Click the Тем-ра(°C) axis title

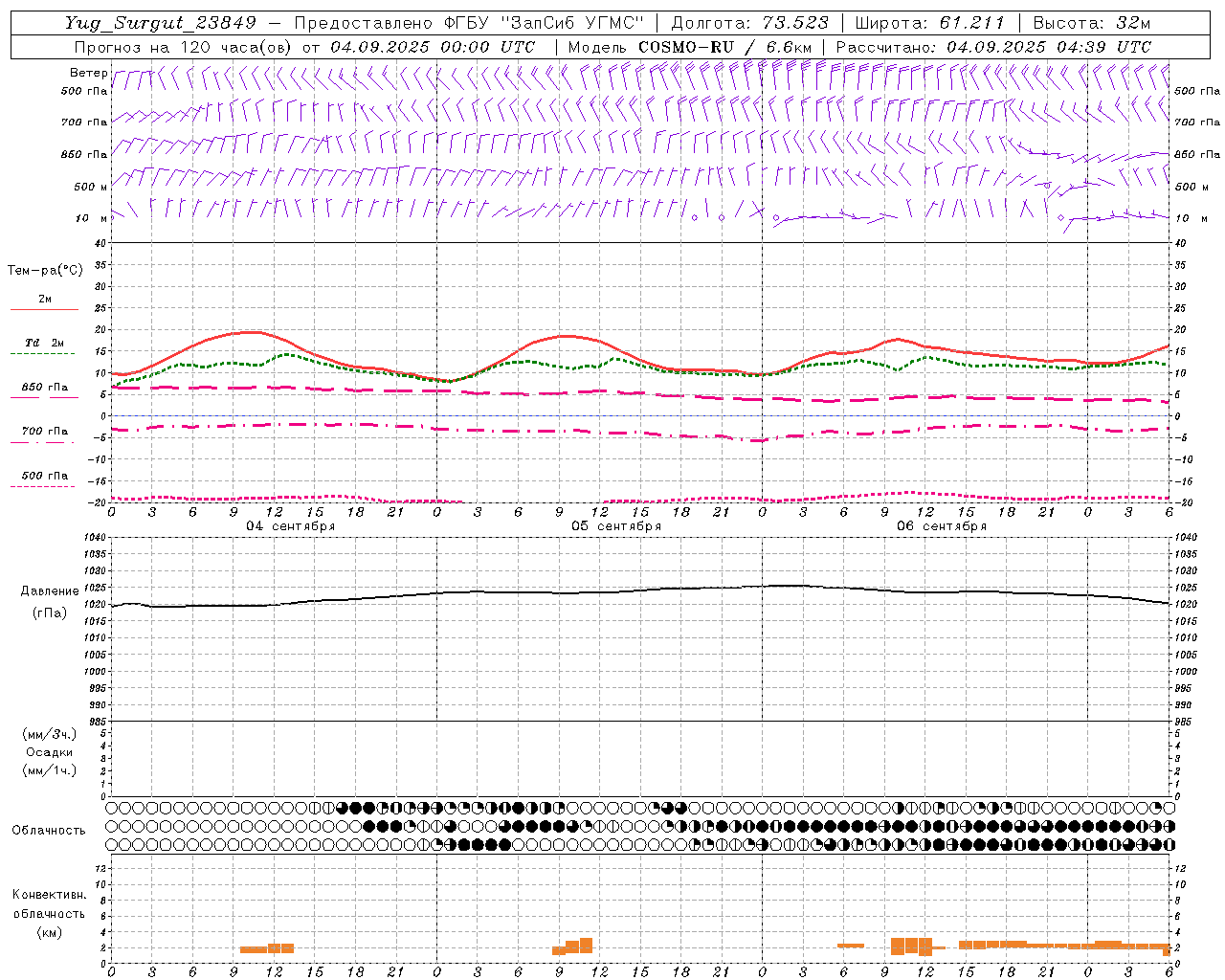(x=45, y=271)
